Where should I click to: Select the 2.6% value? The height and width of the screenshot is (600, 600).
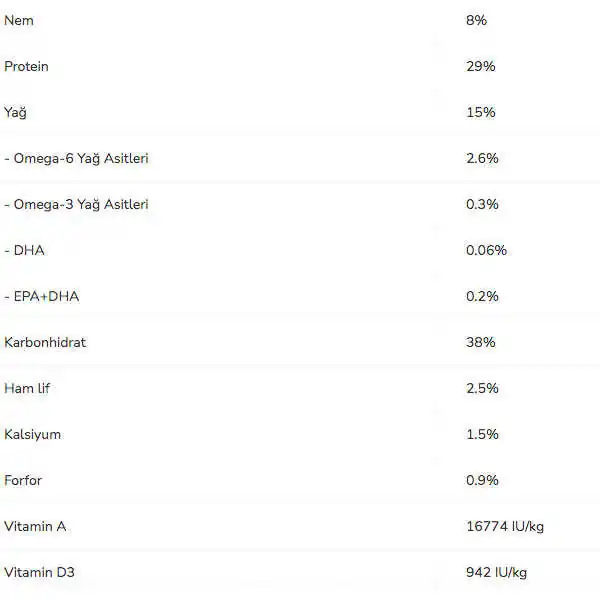point(482,158)
